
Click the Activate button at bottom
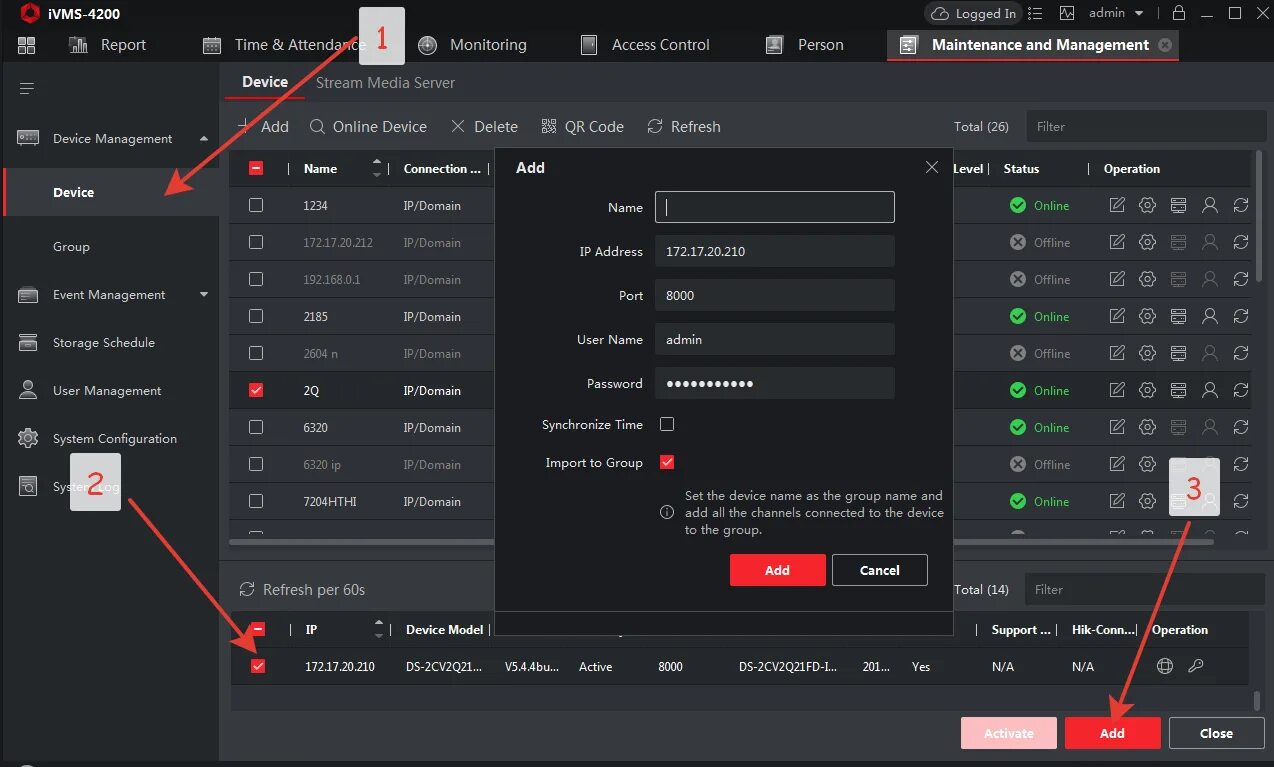point(1009,733)
